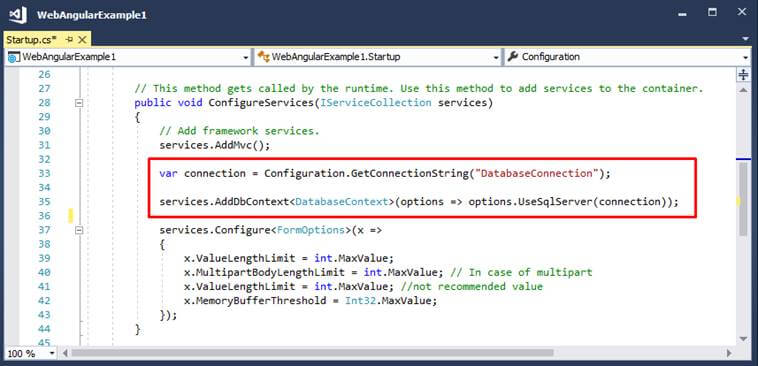Click the IServiceCollection type name
The width and height of the screenshot is (758, 366).
375,102
